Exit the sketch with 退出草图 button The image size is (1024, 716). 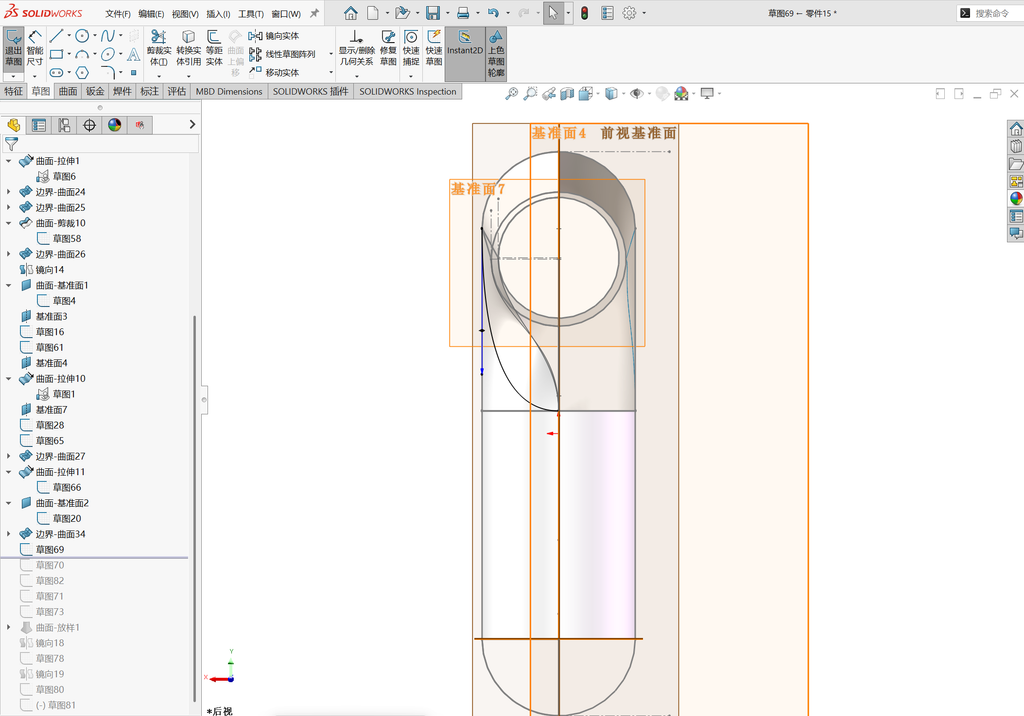pos(14,49)
